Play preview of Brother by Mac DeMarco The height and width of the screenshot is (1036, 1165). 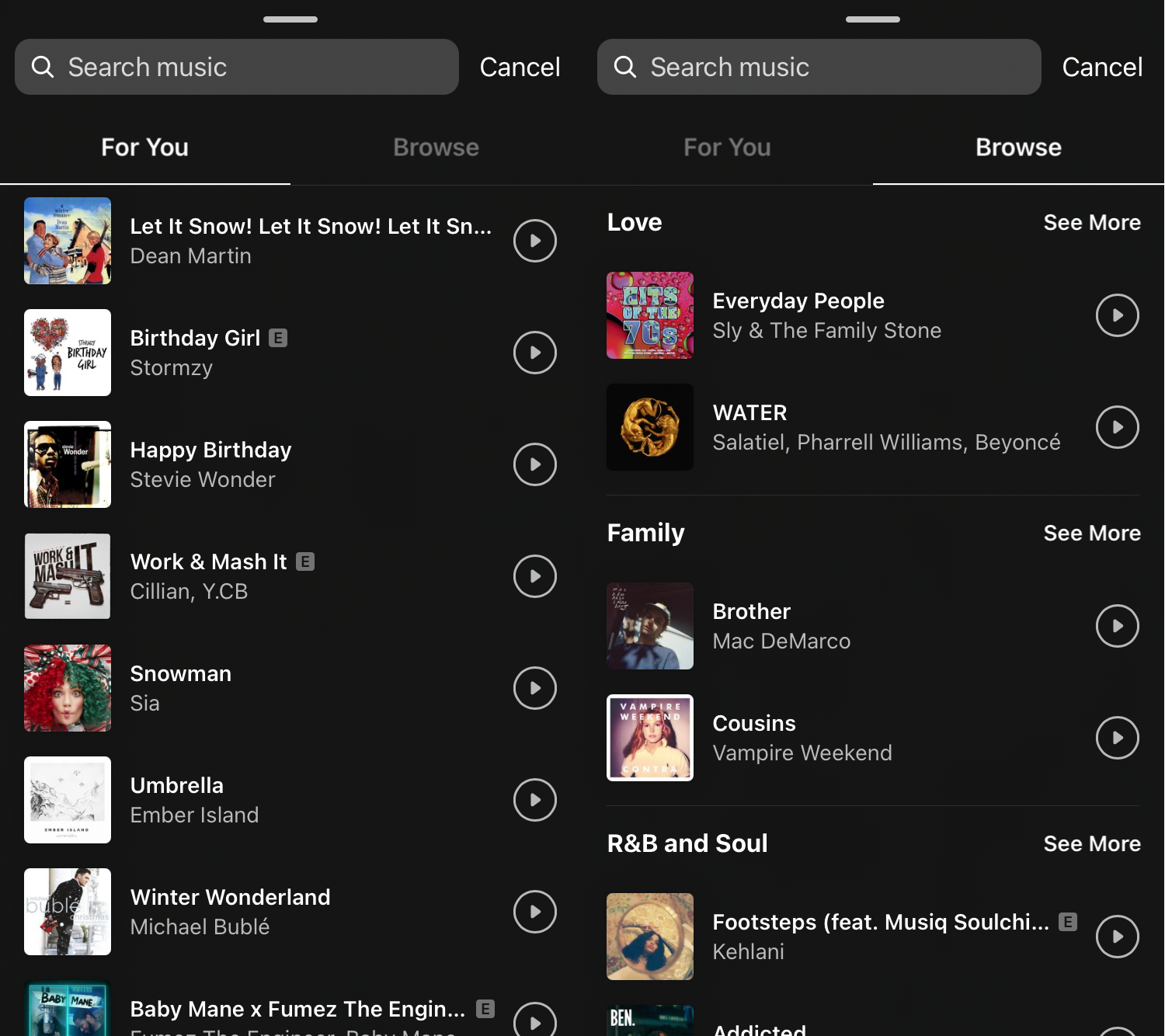1118,626
